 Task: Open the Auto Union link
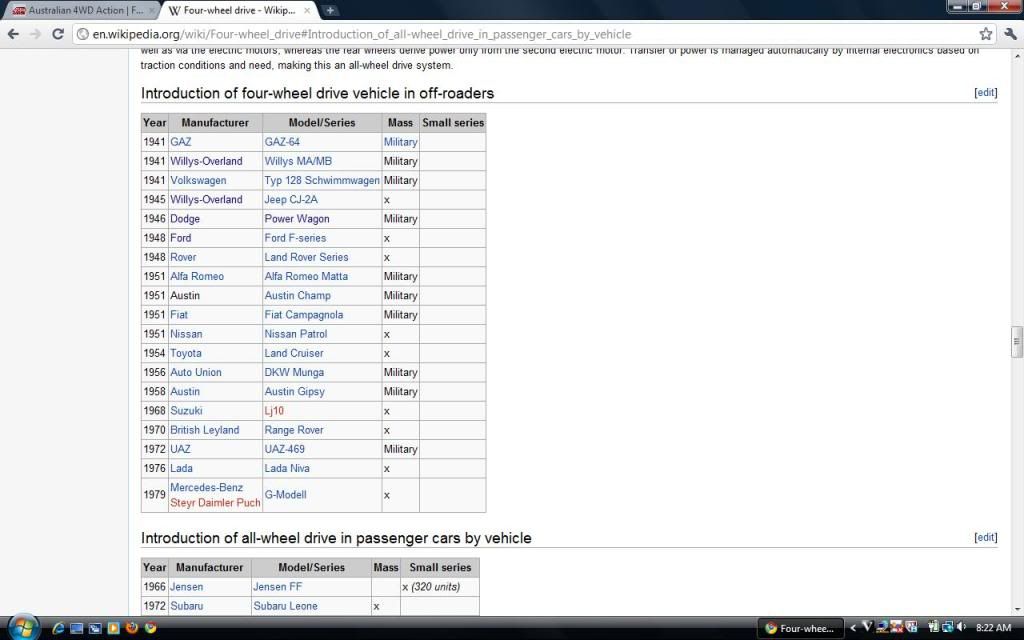(x=196, y=372)
